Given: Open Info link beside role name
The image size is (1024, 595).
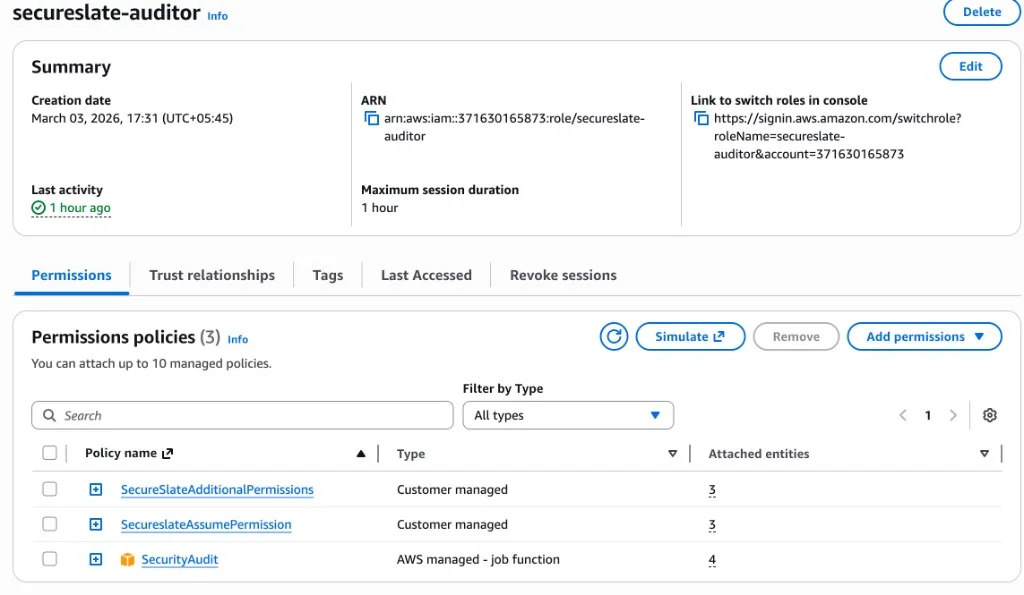Looking at the screenshot, I should 217,16.
